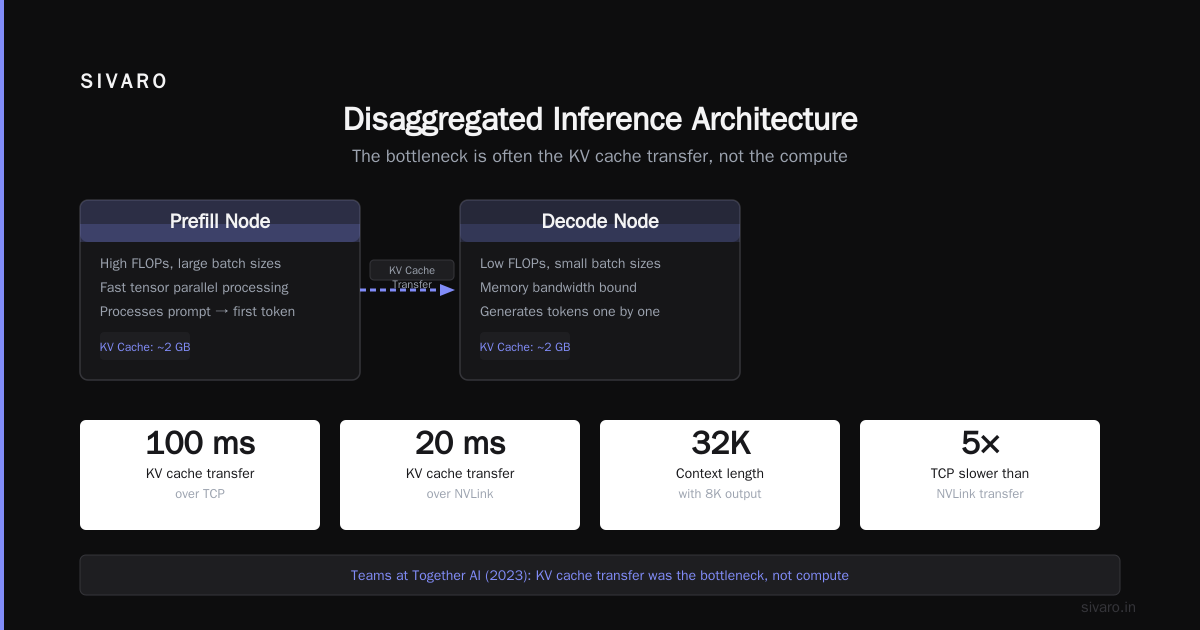Click 'Processes prompt → first token' text
1200x630 pixels.
197,311
